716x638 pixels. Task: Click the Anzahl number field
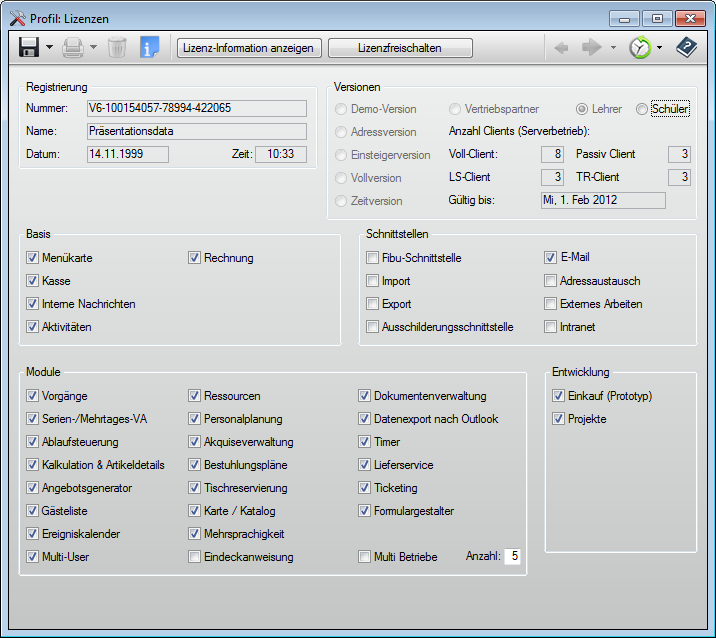(x=513, y=556)
